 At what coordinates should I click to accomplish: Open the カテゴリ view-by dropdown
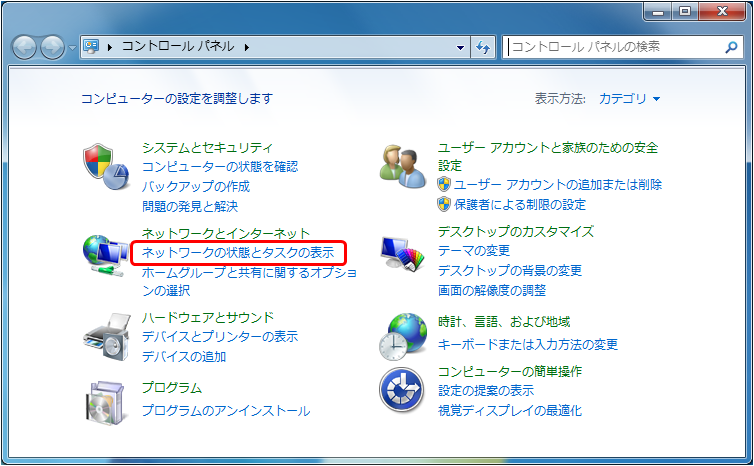click(x=629, y=99)
